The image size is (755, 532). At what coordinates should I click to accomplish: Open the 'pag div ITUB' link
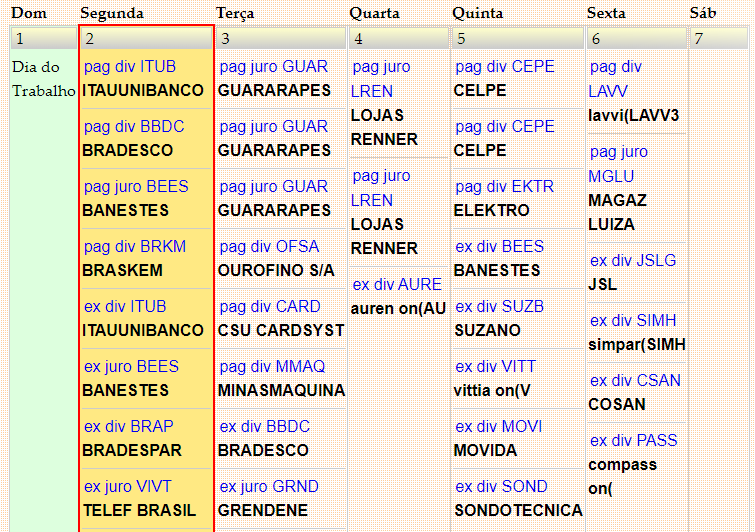point(130,66)
